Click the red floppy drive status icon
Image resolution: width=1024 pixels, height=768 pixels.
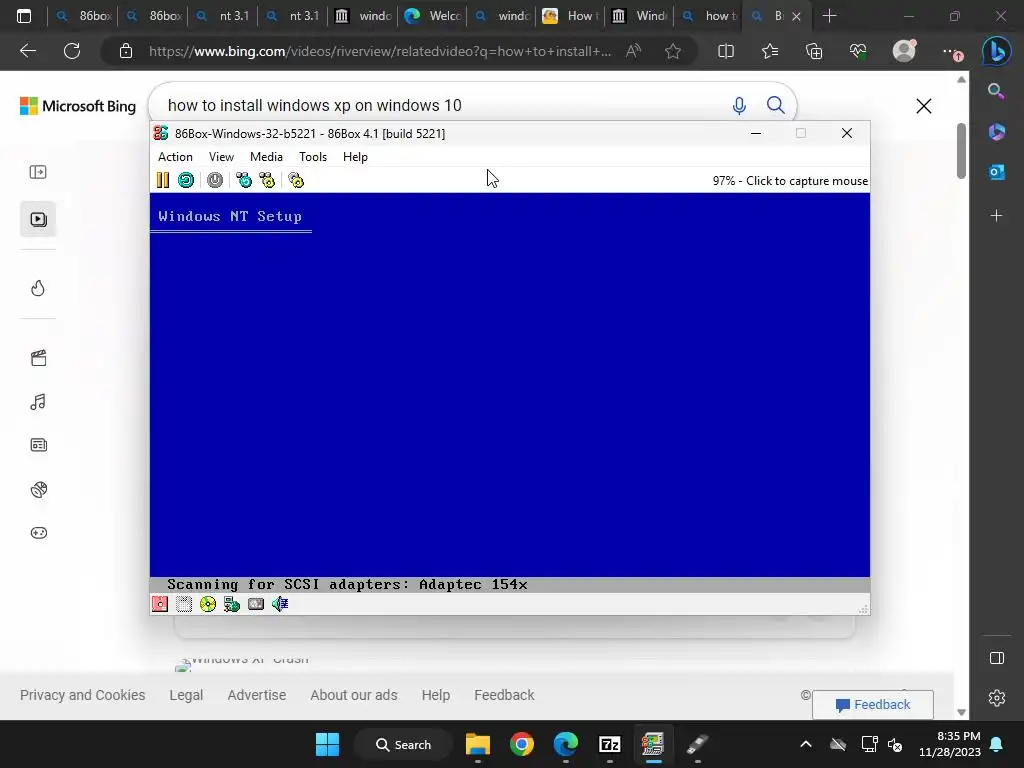point(160,604)
